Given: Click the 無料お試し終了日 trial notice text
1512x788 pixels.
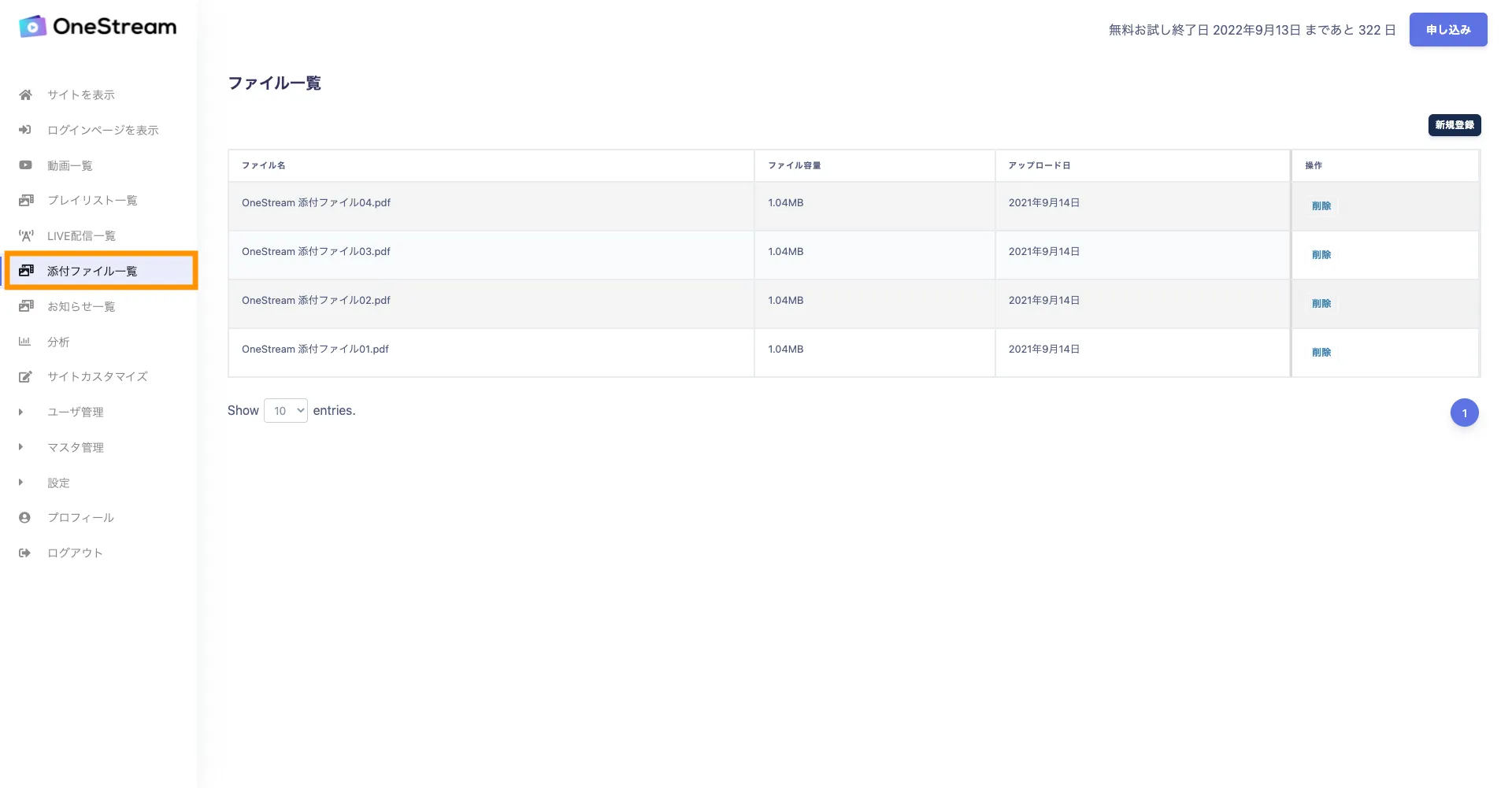Looking at the screenshot, I should [1252, 30].
